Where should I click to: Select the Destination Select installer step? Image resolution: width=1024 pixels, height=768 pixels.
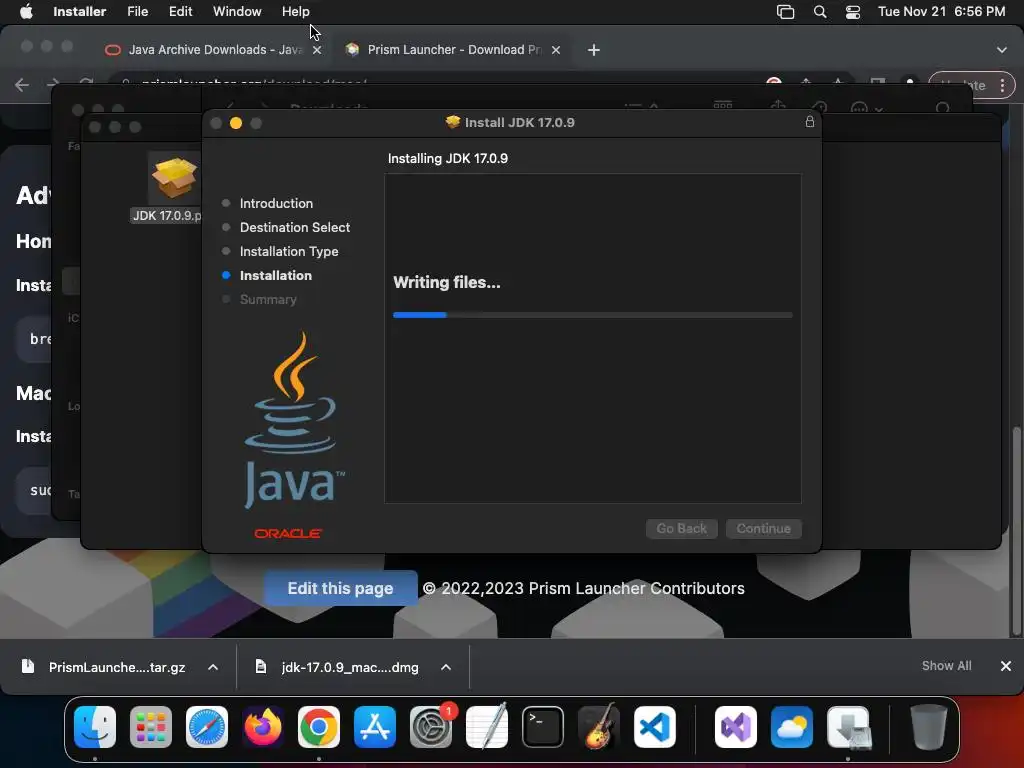pyautogui.click(x=295, y=227)
